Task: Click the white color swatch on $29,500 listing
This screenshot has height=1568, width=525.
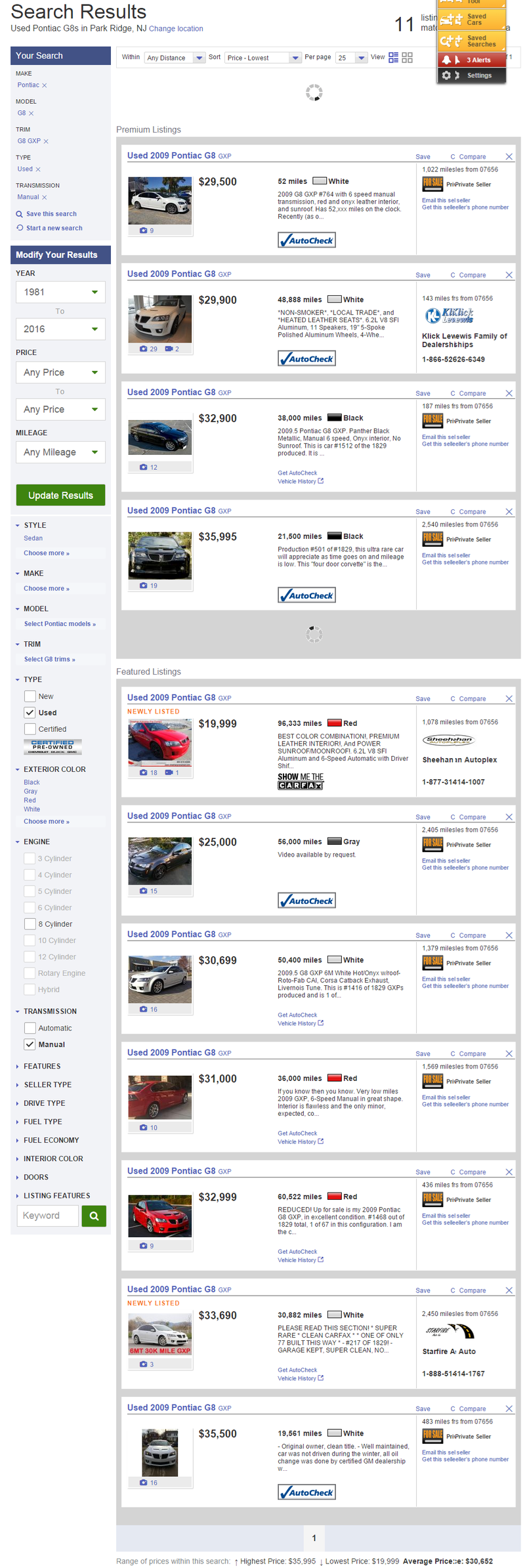Action: pos(320,181)
